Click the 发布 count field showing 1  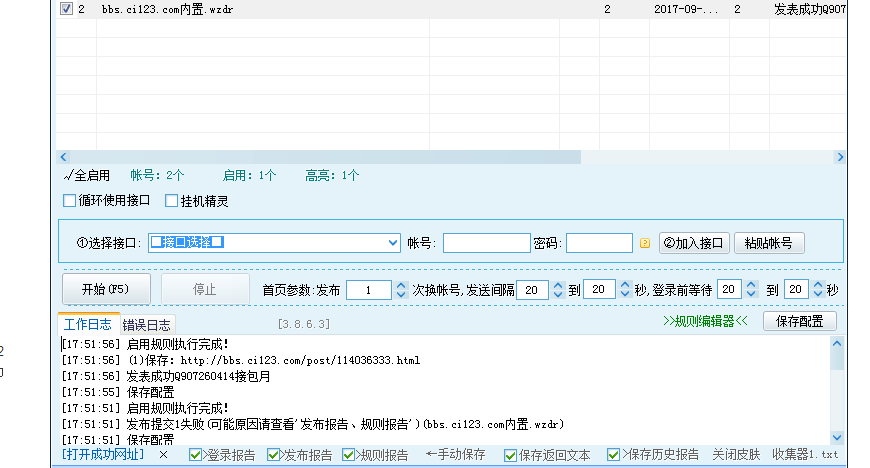pyautogui.click(x=368, y=290)
